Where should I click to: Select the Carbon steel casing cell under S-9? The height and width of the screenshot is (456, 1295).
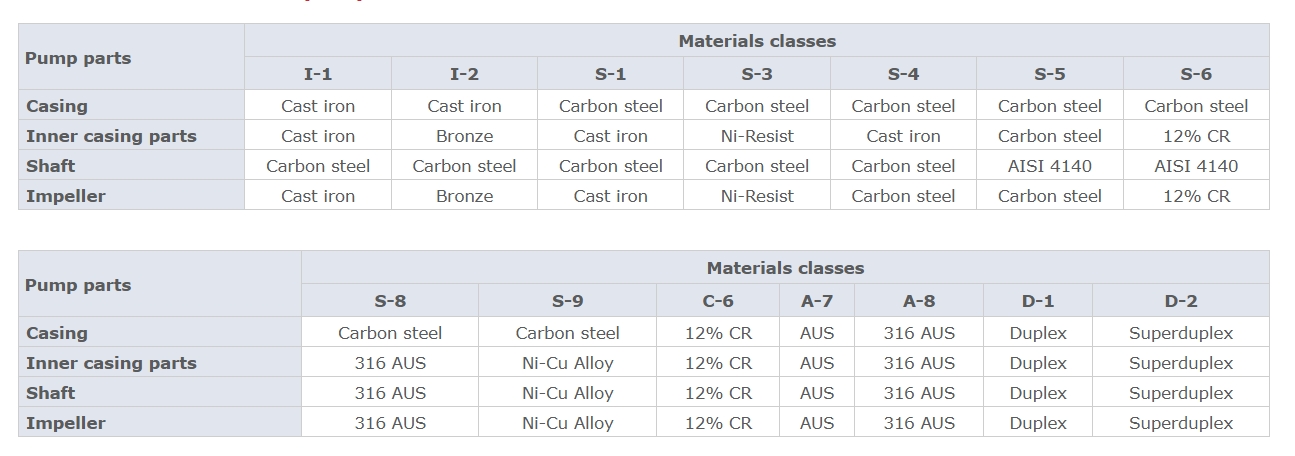(x=567, y=333)
